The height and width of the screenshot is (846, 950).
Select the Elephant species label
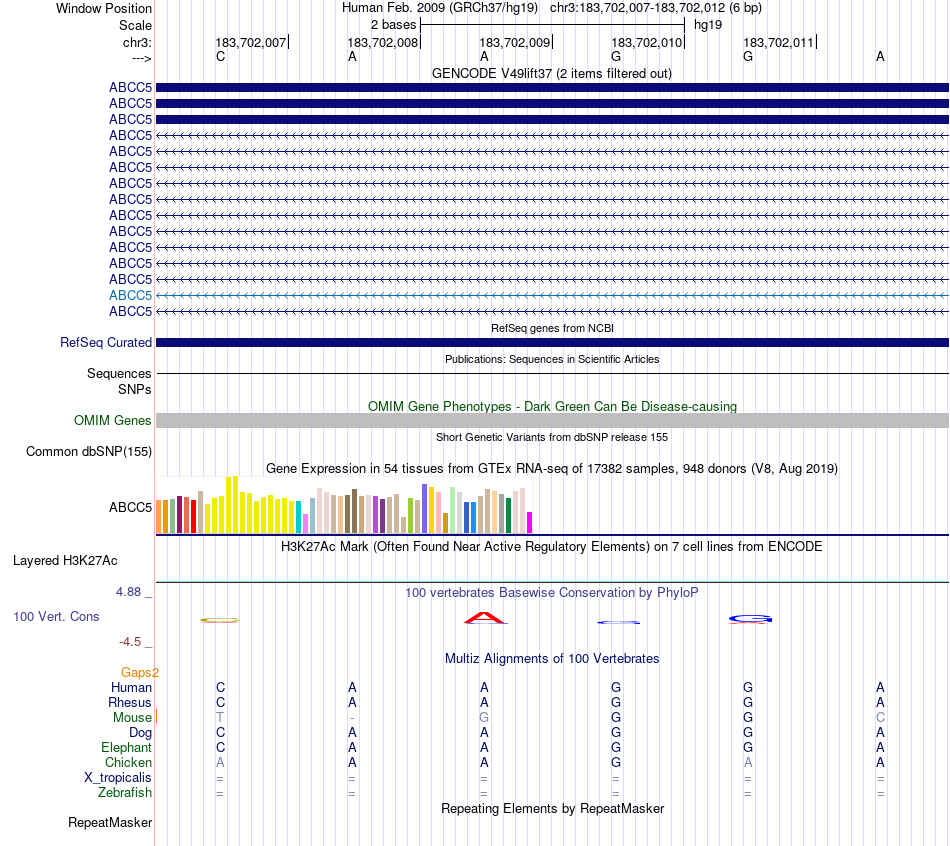coord(127,747)
